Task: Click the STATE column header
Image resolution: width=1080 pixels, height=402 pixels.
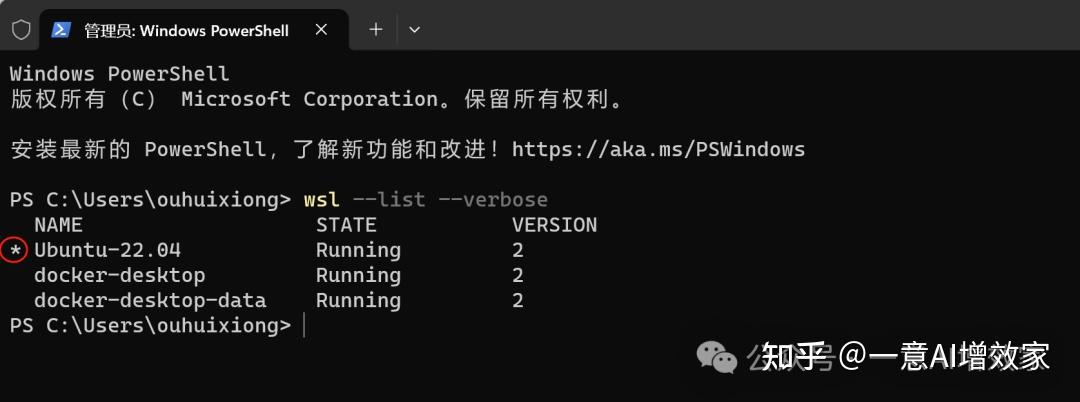Action: [x=346, y=225]
